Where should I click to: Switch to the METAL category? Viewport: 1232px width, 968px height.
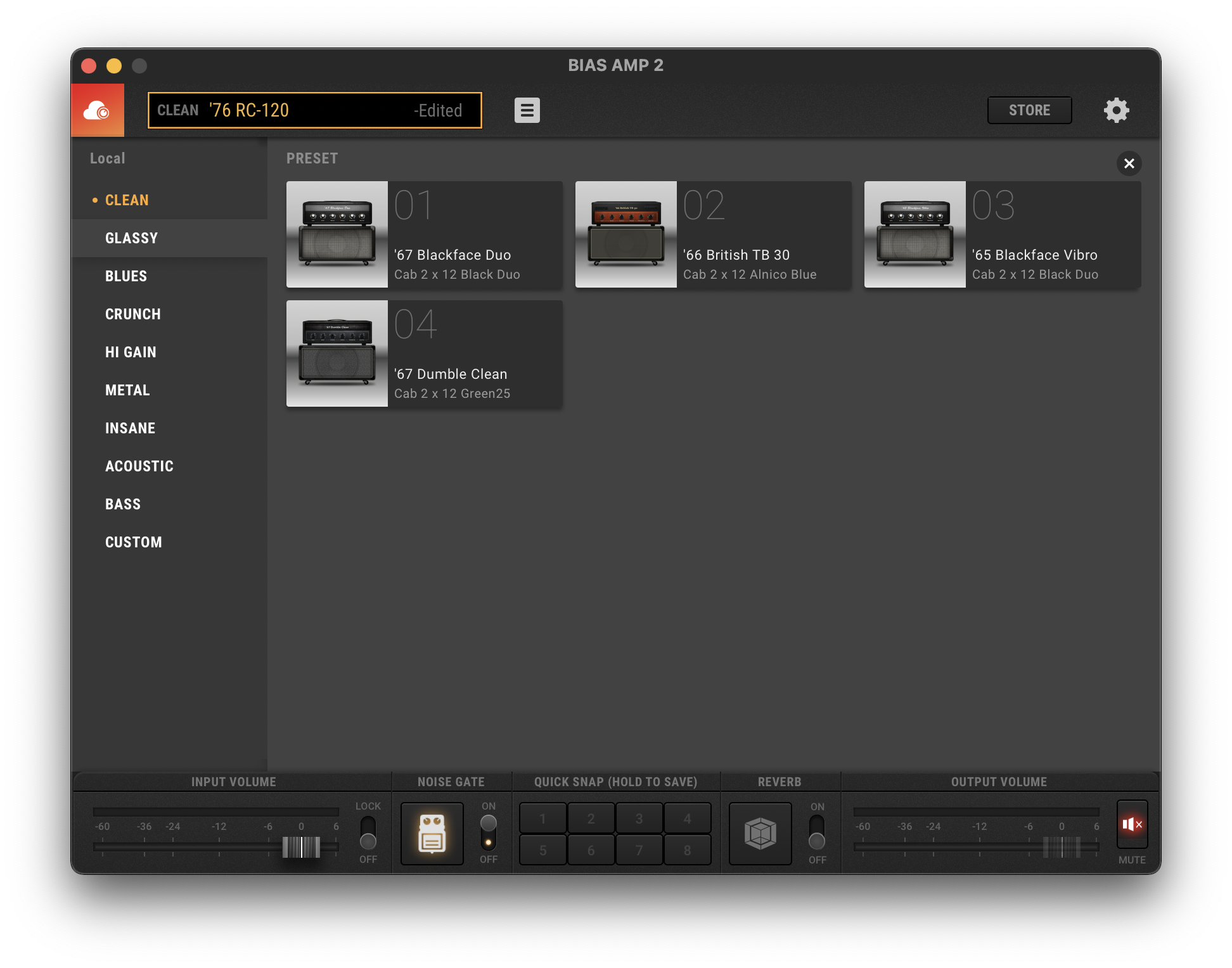pyautogui.click(x=127, y=390)
